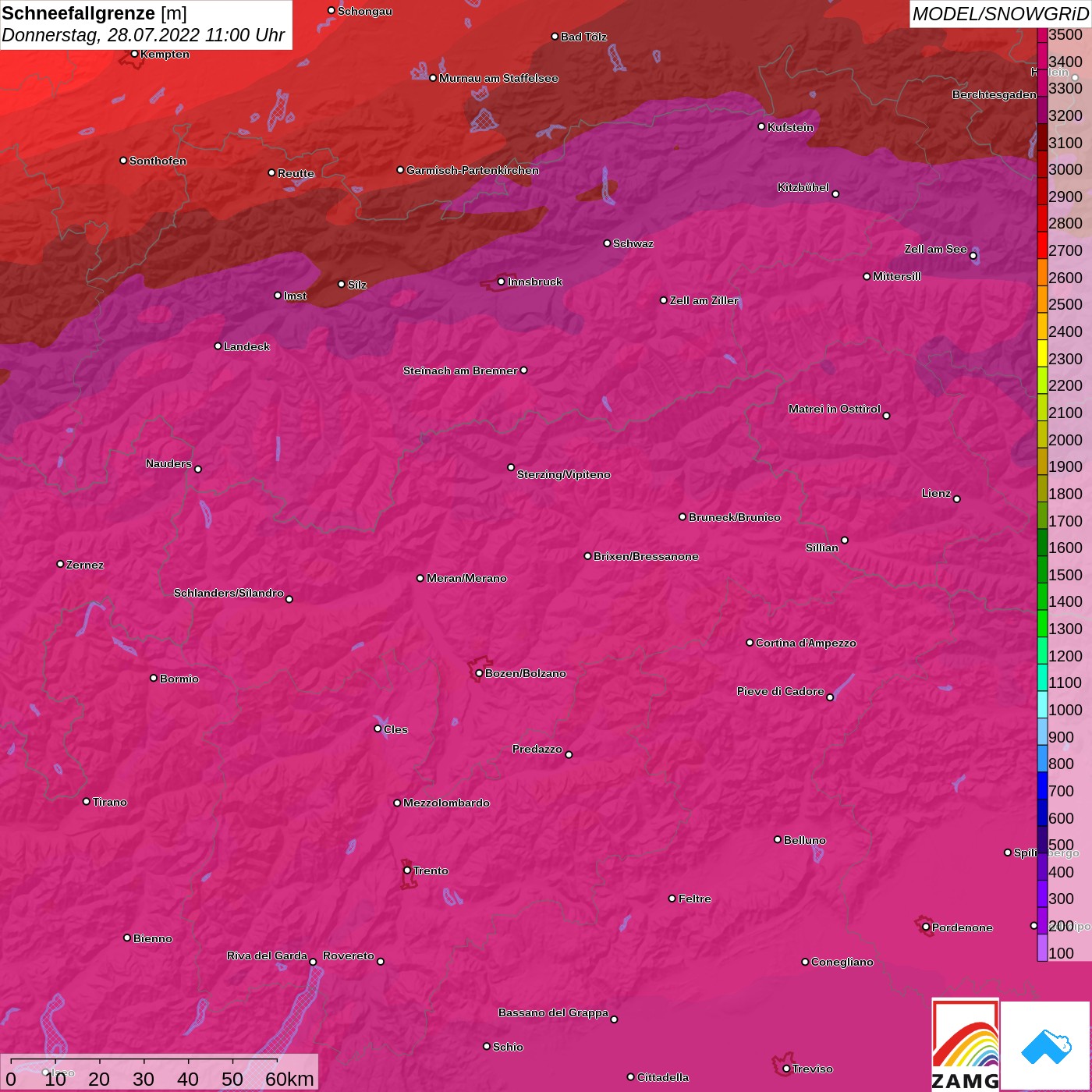
Task: Click the Feltre marker dot
Action: click(x=672, y=899)
